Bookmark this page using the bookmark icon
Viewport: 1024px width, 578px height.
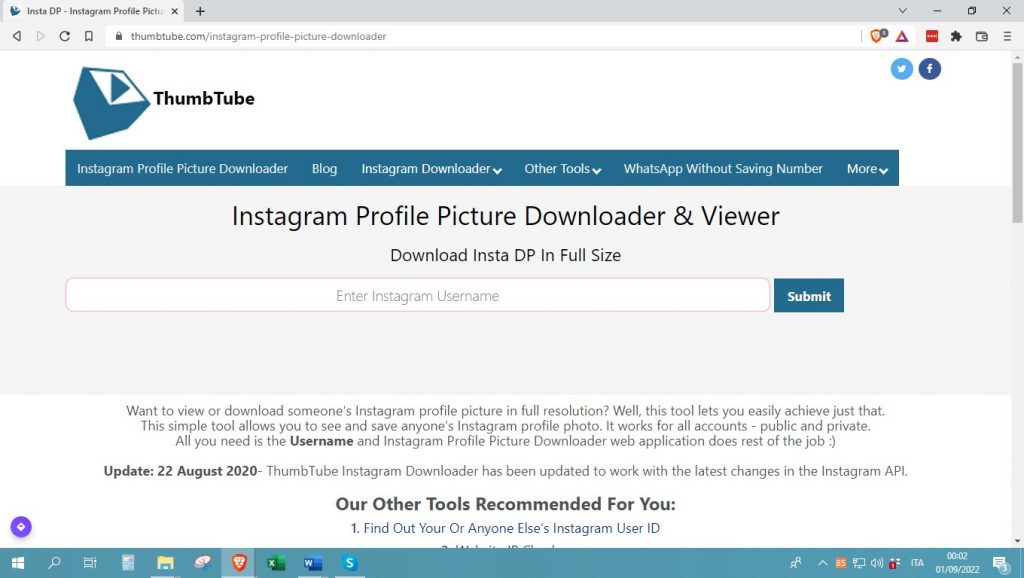point(89,36)
